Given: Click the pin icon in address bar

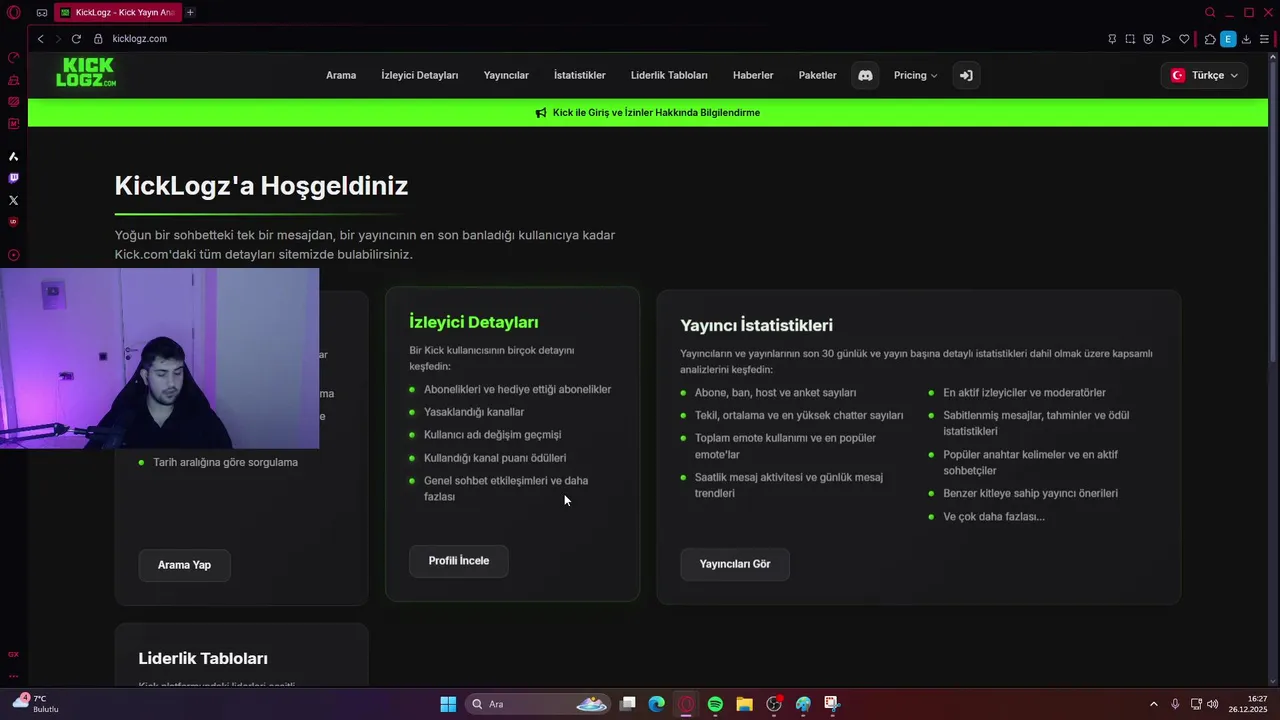Looking at the screenshot, I should tap(1112, 39).
